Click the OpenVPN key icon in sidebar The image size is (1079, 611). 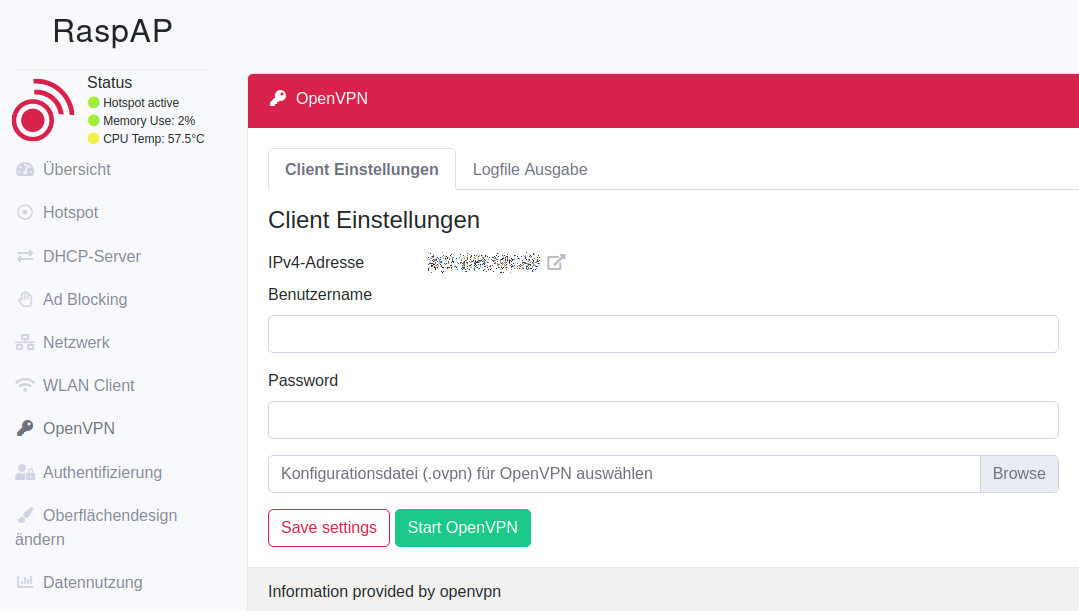(x=25, y=428)
